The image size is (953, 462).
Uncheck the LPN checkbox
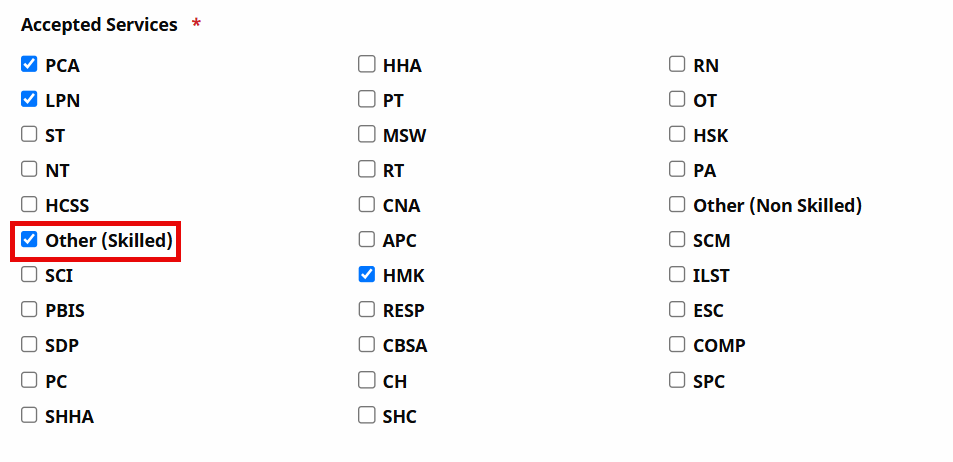(29, 100)
